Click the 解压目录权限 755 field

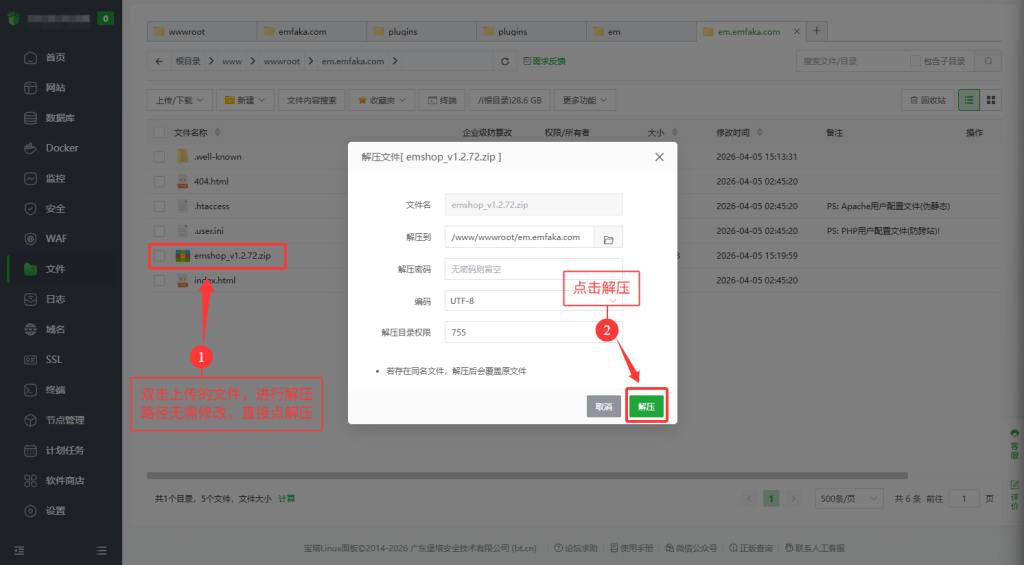tap(534, 332)
